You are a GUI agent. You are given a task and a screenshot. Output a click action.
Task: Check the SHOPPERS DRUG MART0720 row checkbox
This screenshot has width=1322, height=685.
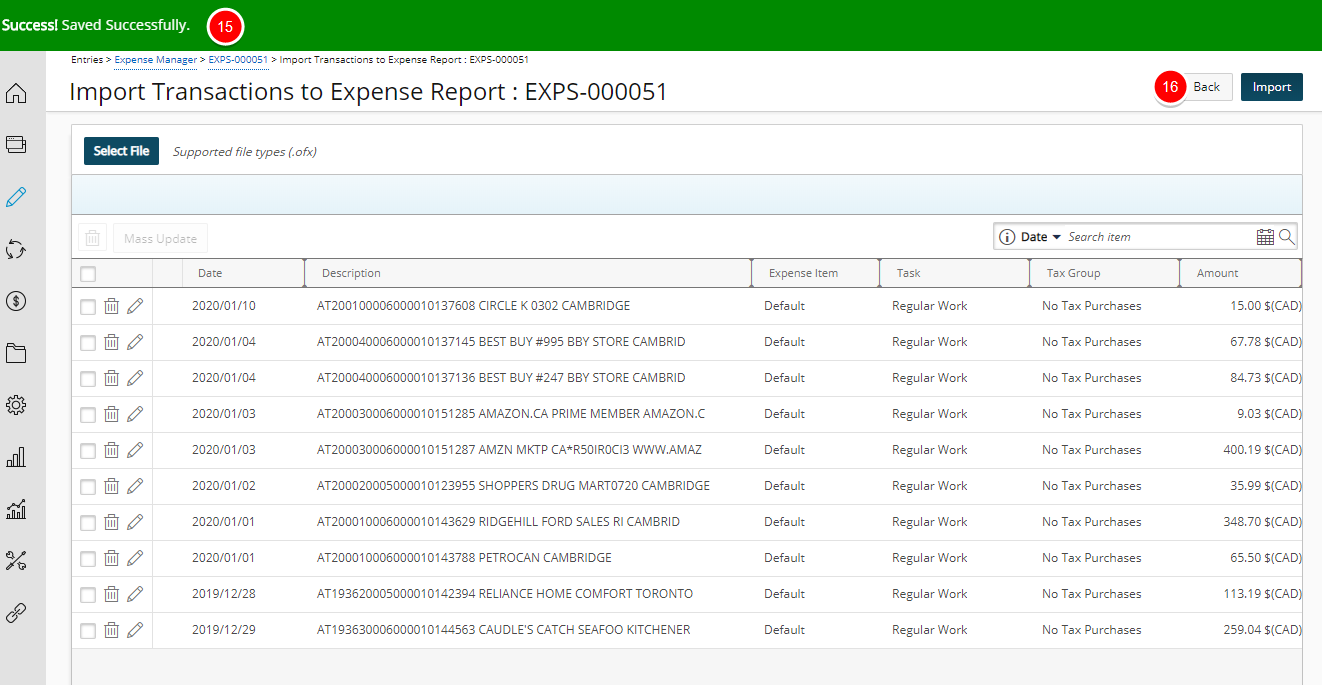88,487
